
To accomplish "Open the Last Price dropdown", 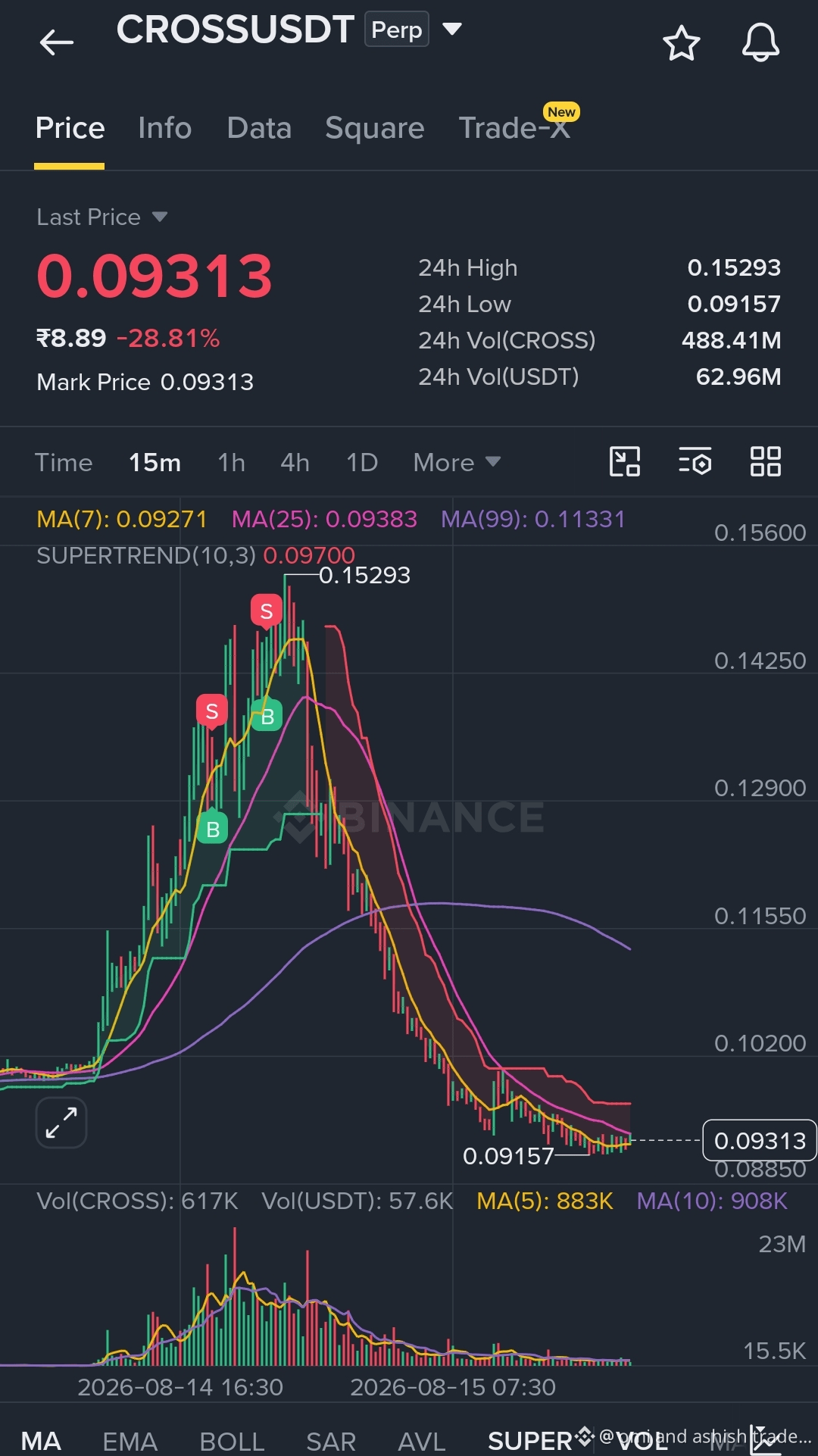I will click(x=101, y=217).
